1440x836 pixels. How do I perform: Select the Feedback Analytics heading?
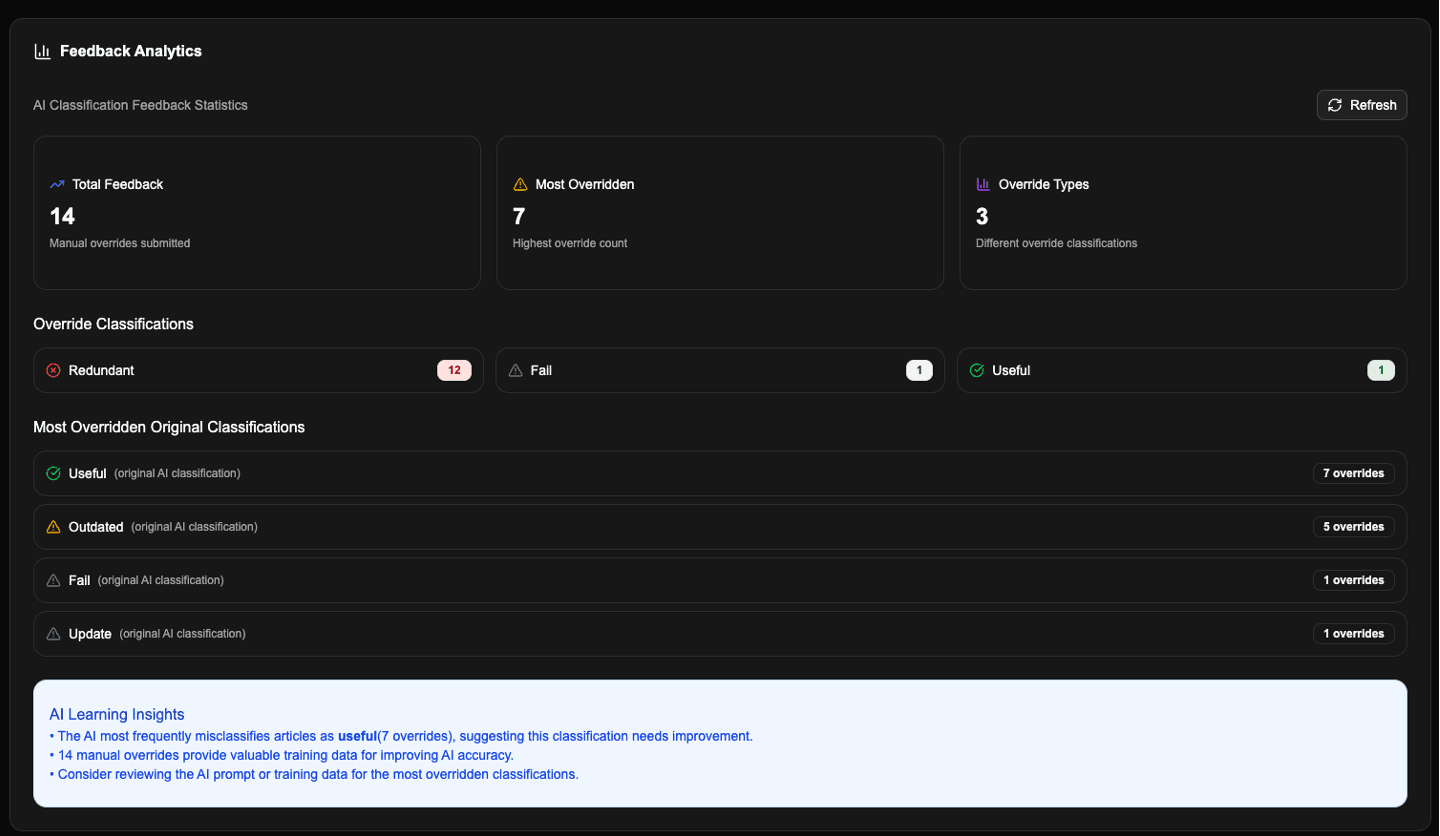point(131,51)
